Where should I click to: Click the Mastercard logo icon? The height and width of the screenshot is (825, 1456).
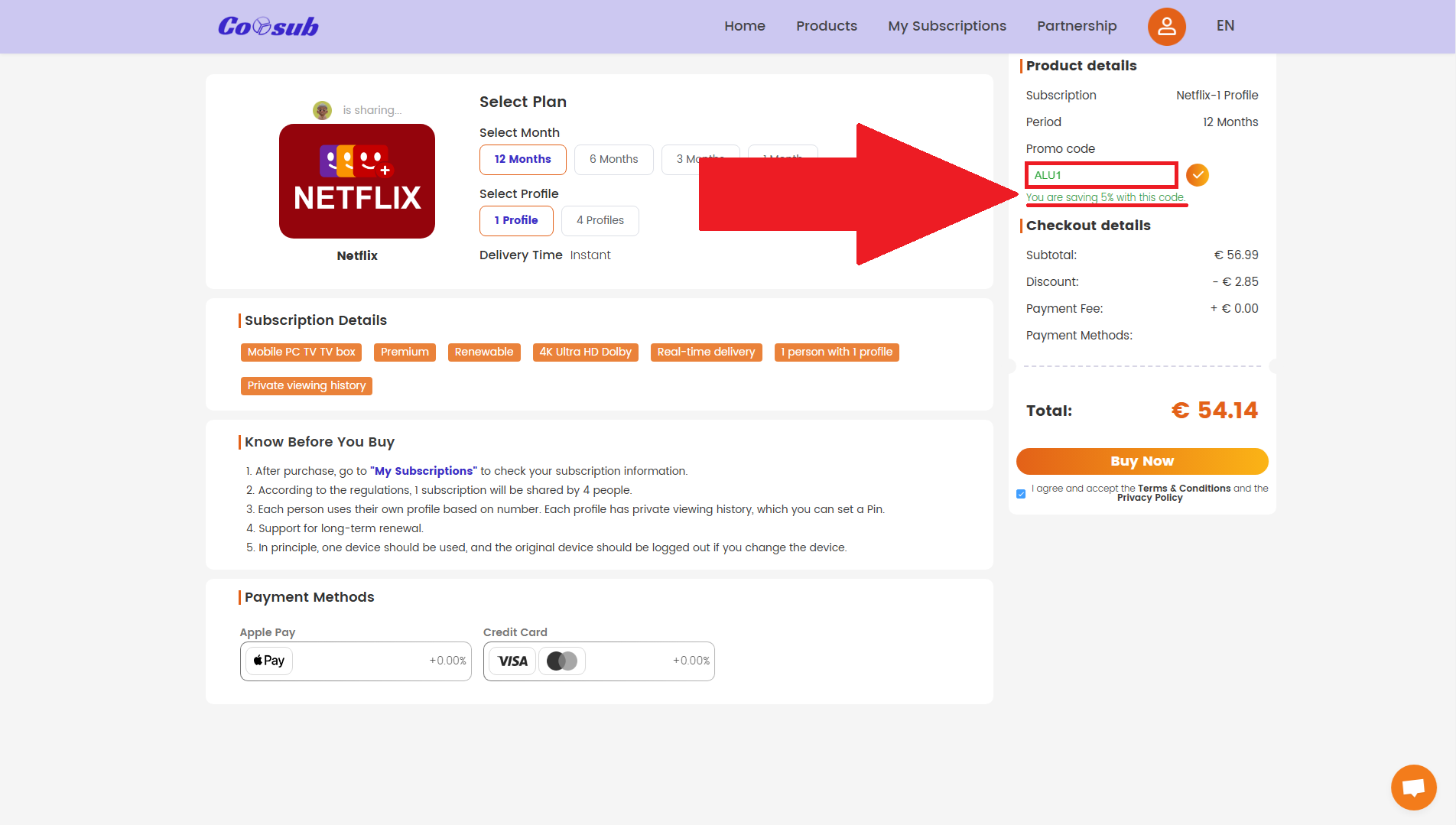(562, 661)
